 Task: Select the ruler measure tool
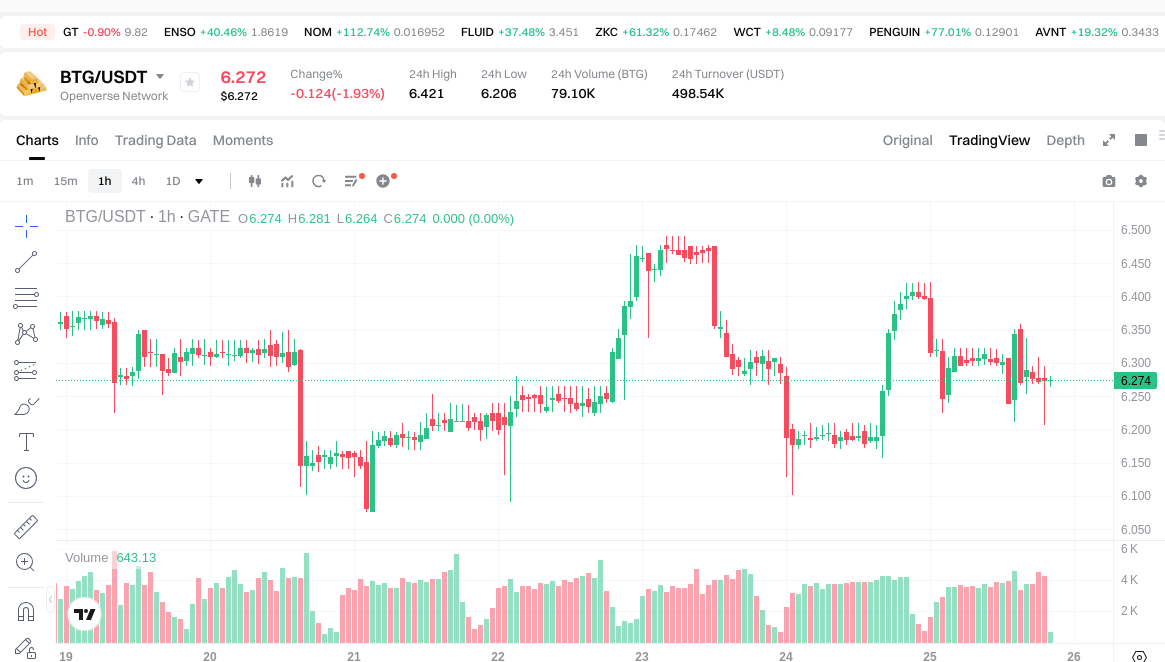click(x=26, y=526)
